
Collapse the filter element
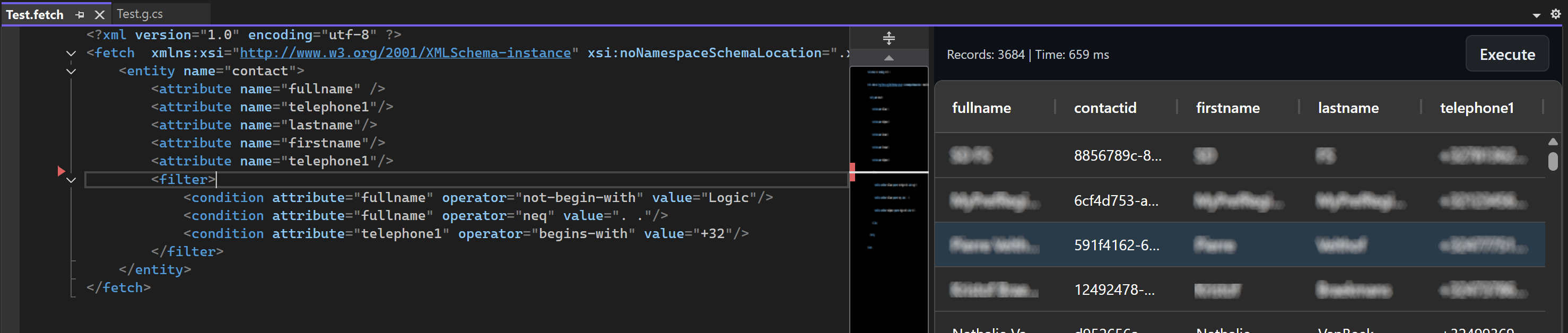pos(71,180)
